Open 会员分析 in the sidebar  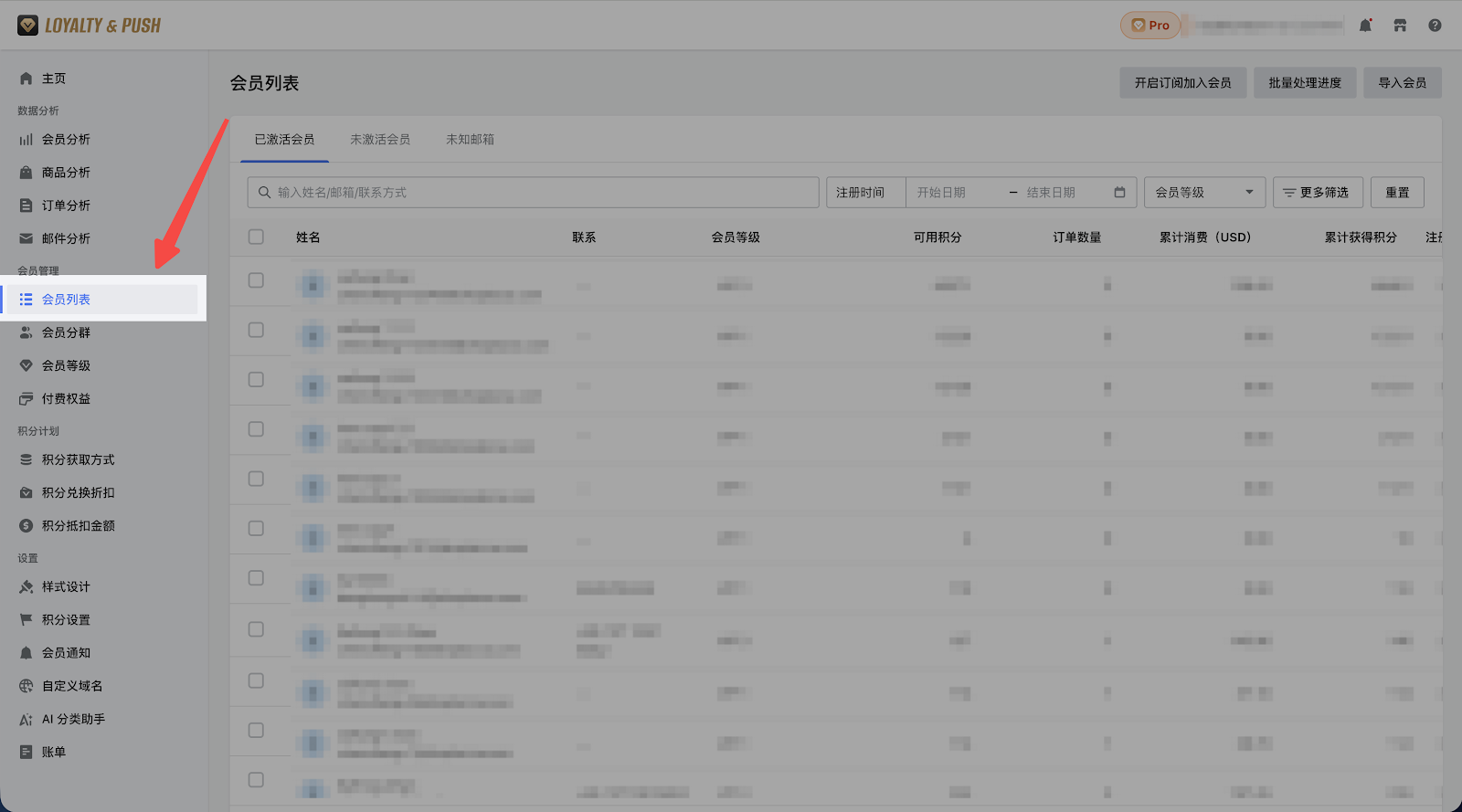(x=66, y=140)
